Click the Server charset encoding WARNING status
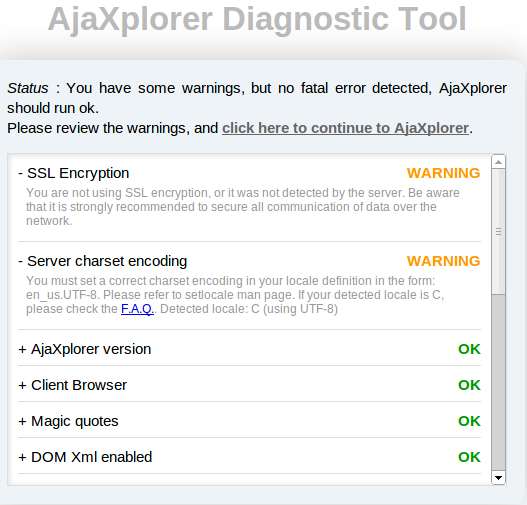 click(x=443, y=261)
